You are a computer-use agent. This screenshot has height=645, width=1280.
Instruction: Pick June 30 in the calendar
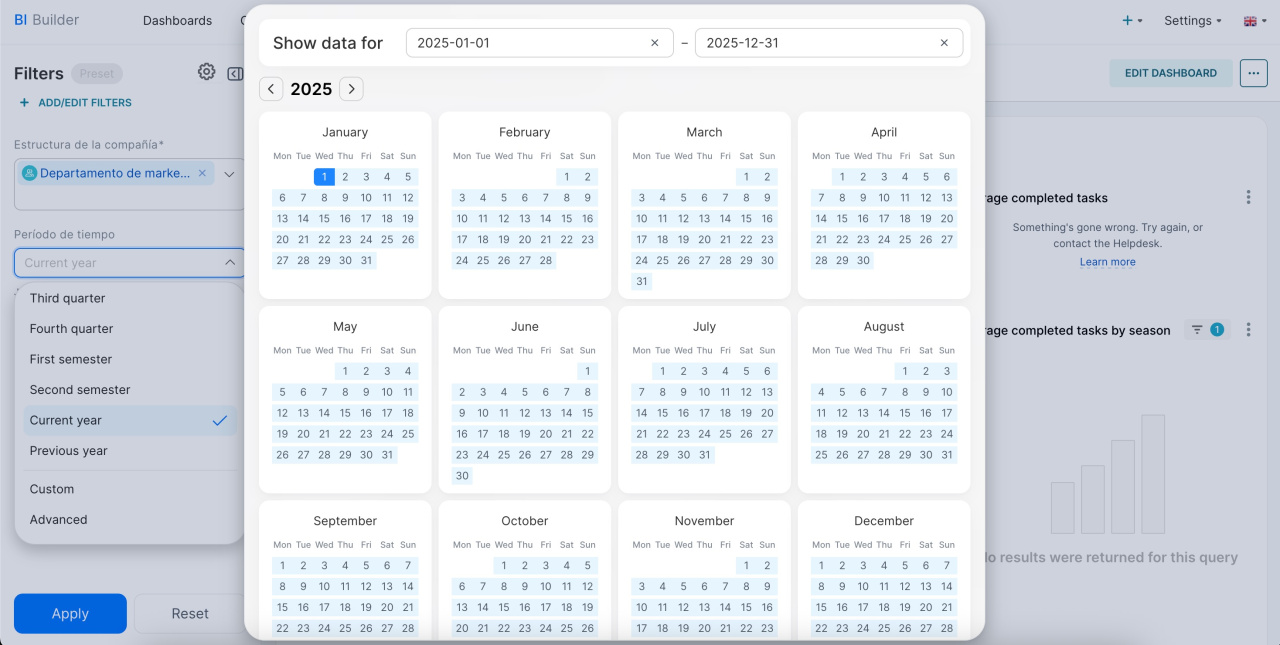coord(462,476)
